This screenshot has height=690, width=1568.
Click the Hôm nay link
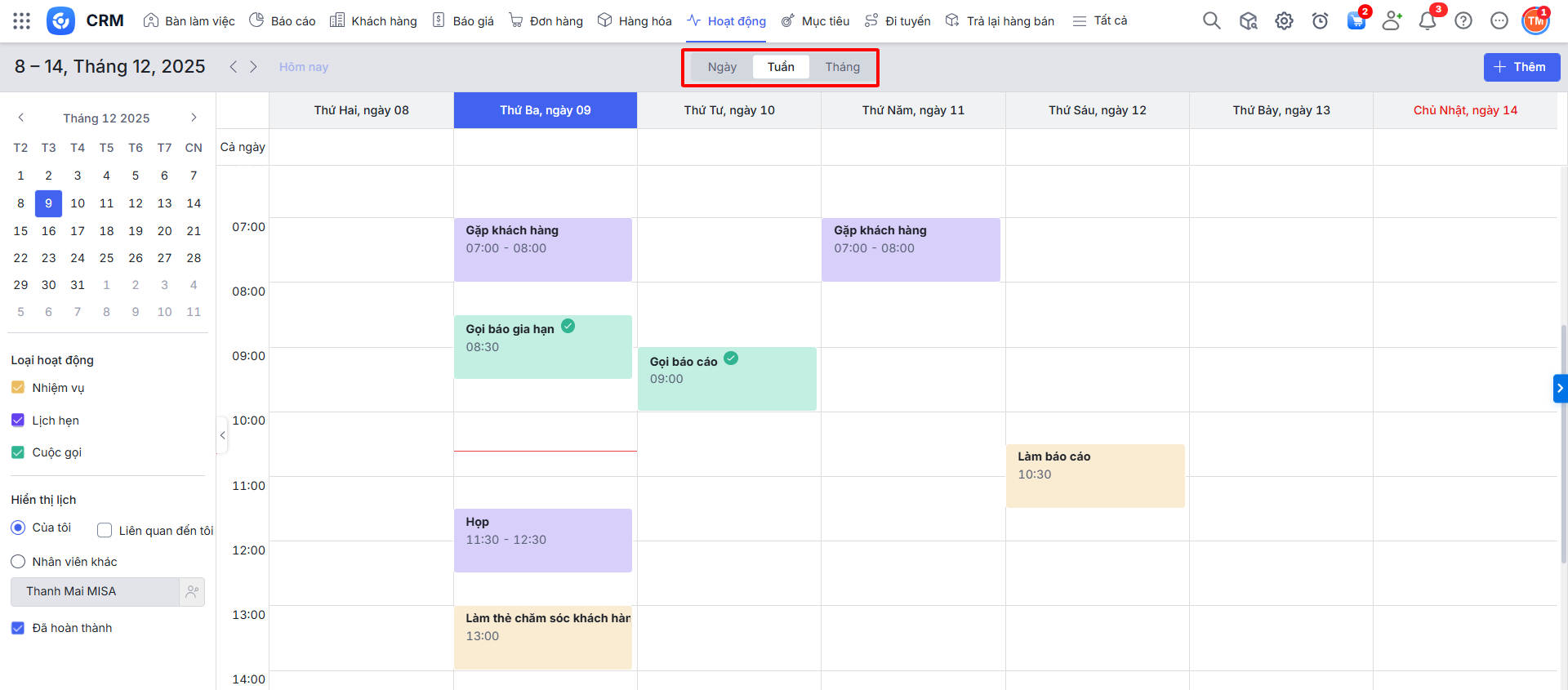click(x=304, y=67)
